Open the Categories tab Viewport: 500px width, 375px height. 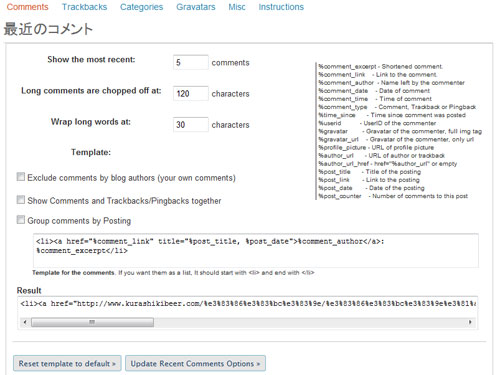(x=141, y=7)
